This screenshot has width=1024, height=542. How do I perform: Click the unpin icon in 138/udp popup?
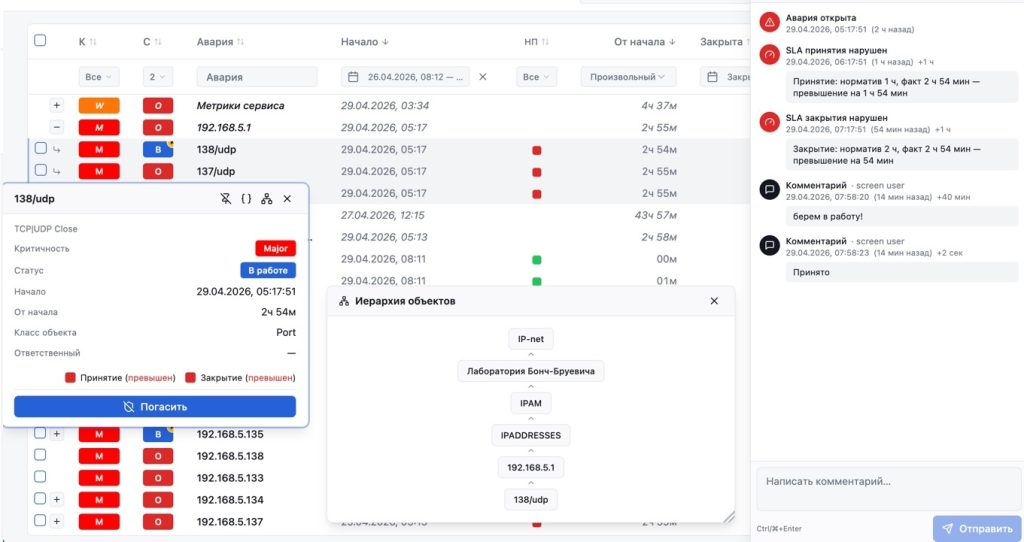(x=226, y=199)
